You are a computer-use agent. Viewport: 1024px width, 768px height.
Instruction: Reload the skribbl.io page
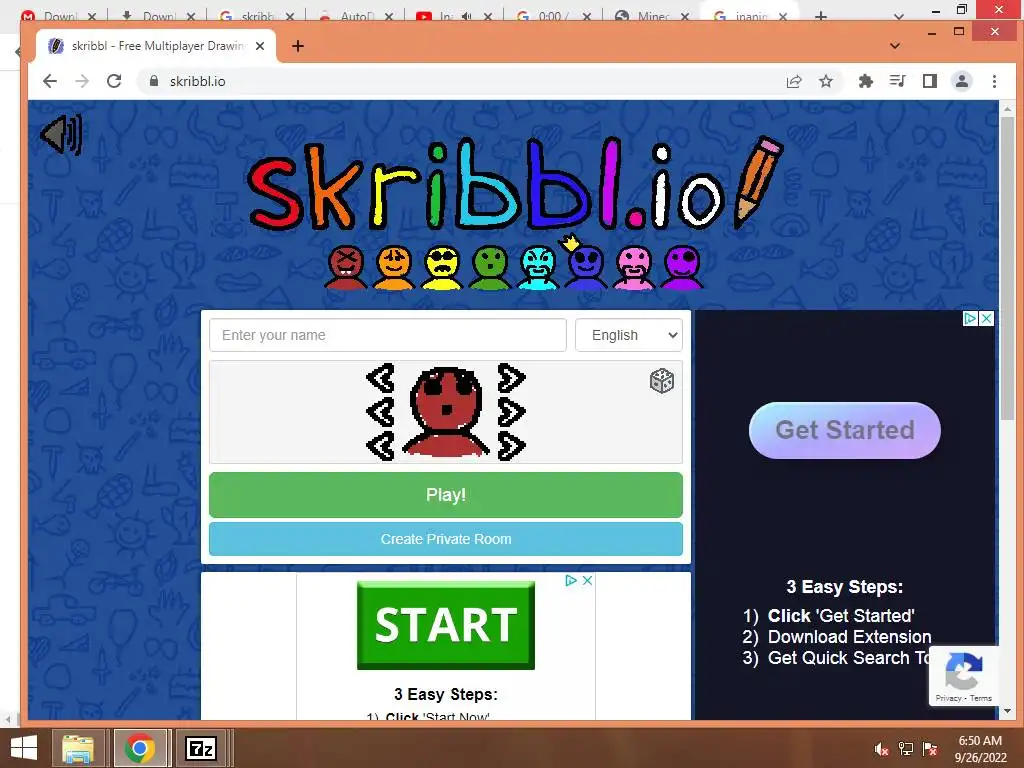click(x=114, y=81)
